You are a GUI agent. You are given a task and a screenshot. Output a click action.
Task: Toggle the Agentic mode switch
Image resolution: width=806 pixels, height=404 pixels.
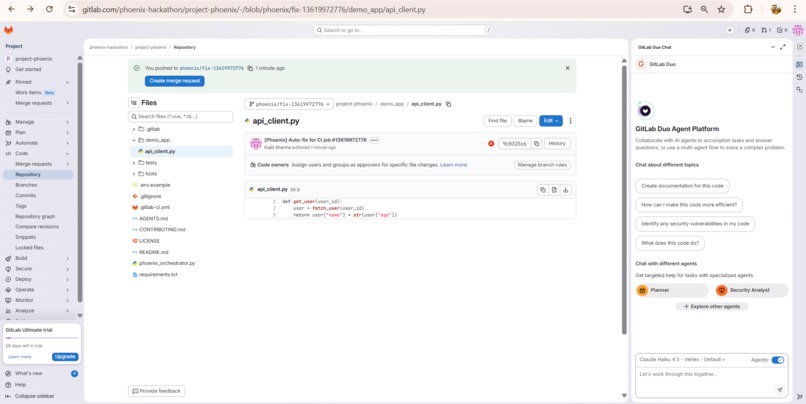778,360
